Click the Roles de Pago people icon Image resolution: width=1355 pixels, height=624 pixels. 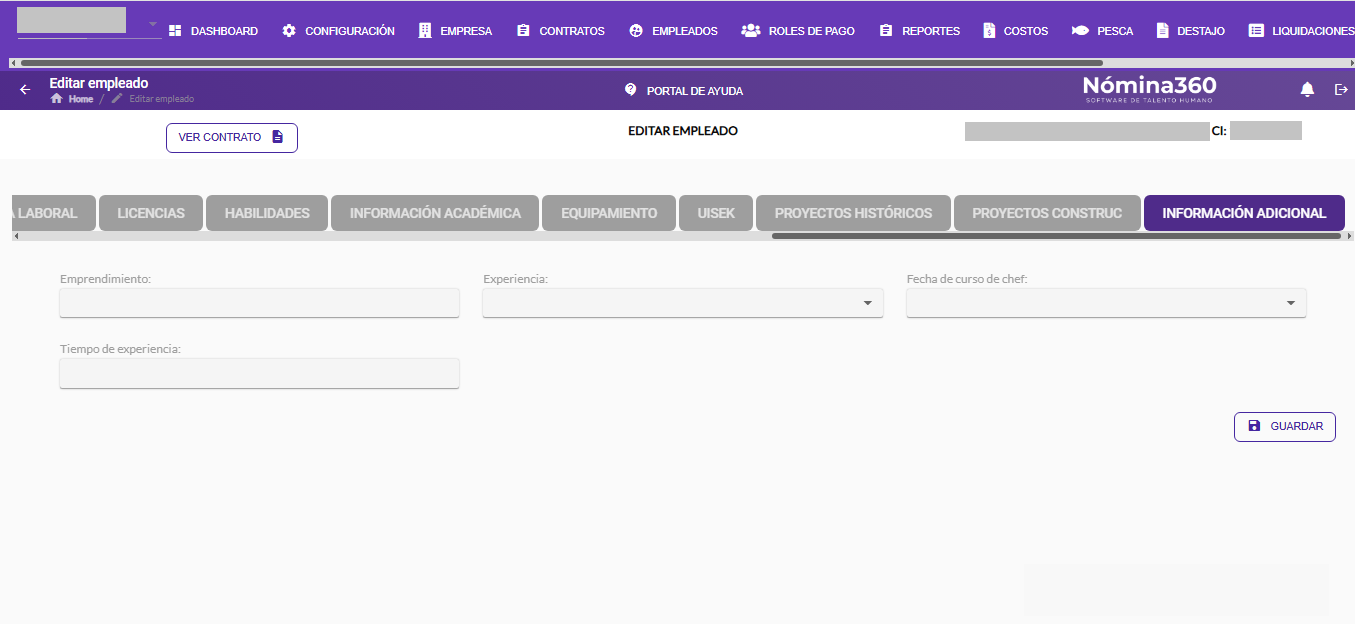tap(751, 31)
